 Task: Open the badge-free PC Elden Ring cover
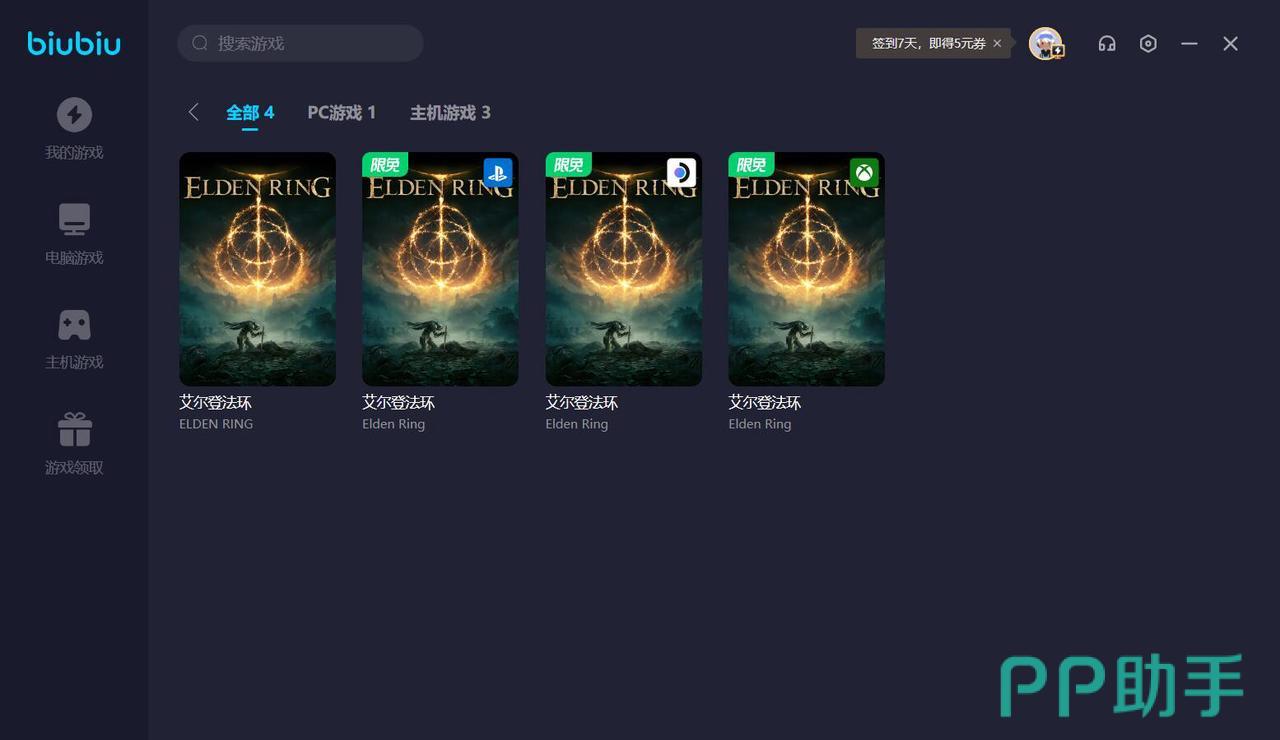[x=257, y=269]
